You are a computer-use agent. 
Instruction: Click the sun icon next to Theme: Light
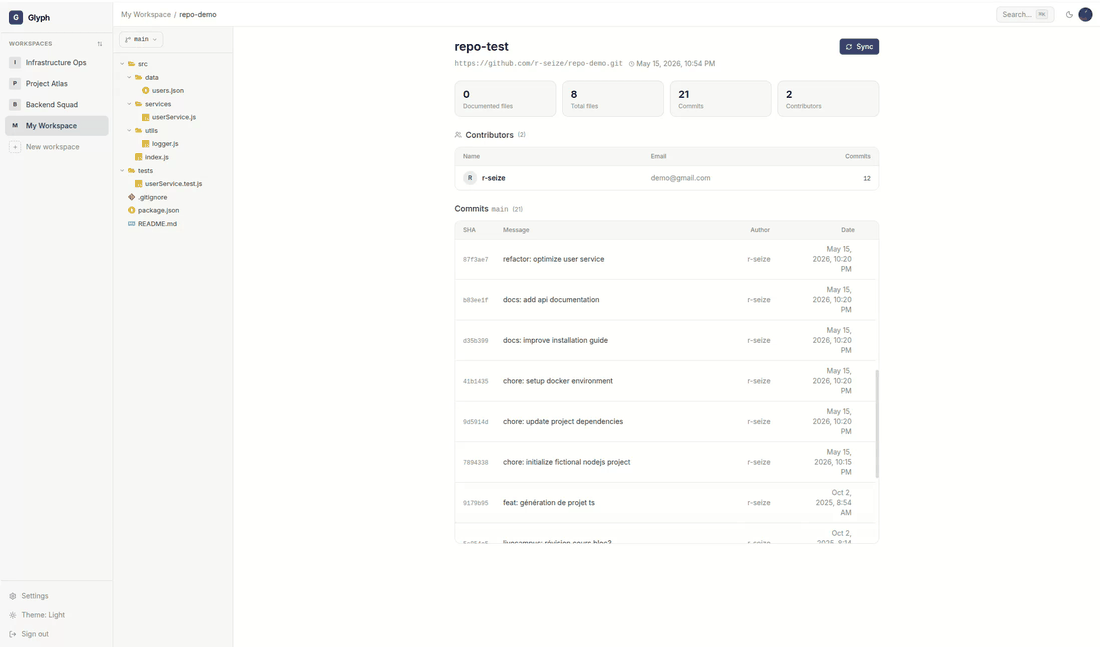[13, 615]
